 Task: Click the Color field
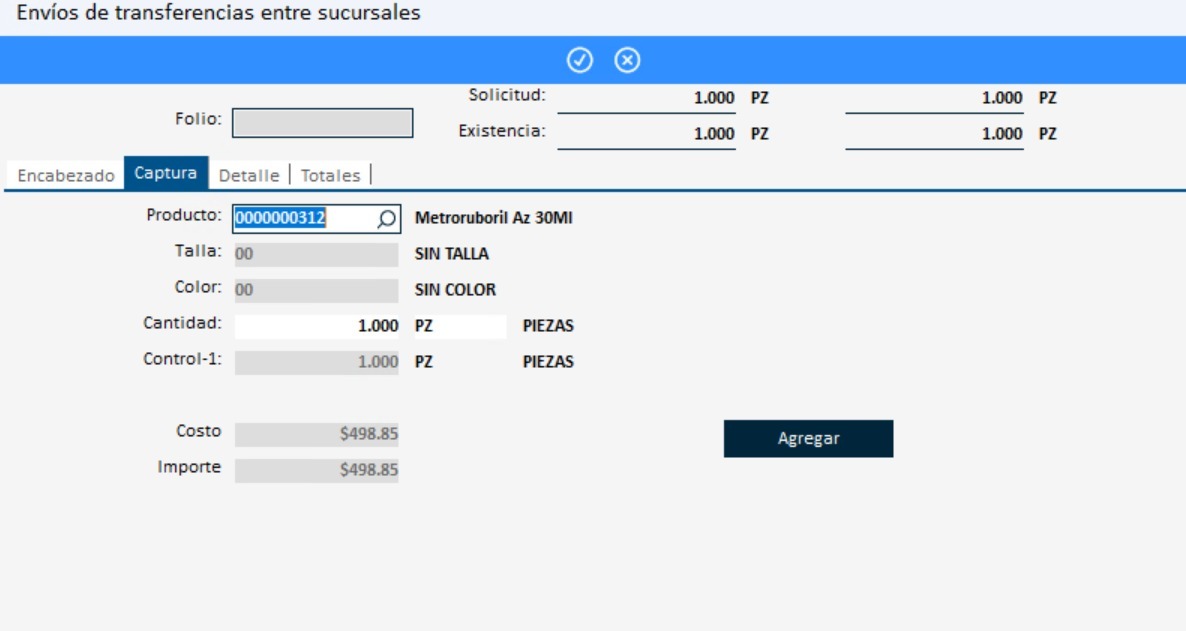316,291
